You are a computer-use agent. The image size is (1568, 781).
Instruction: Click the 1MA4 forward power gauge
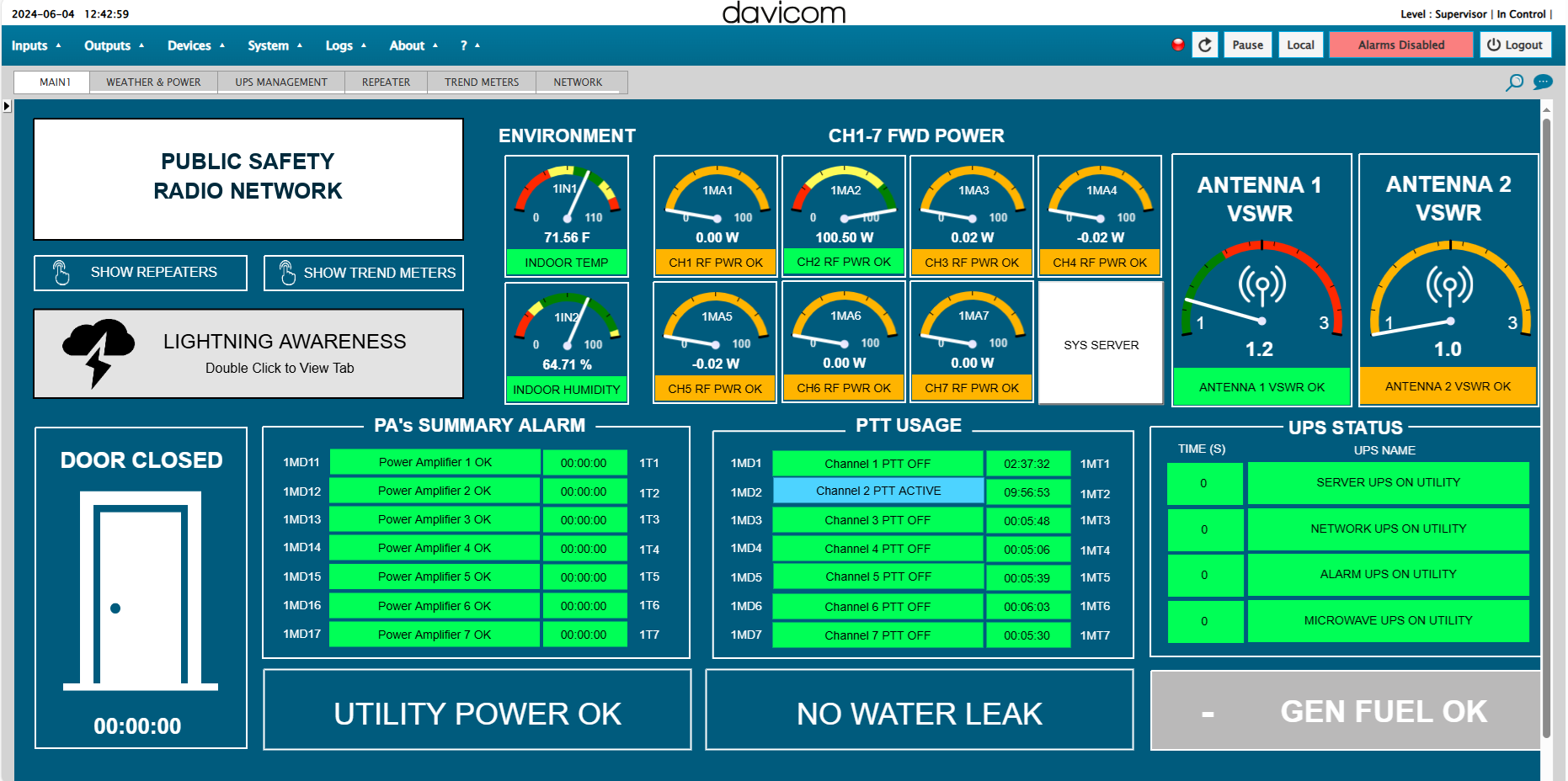(x=1101, y=195)
